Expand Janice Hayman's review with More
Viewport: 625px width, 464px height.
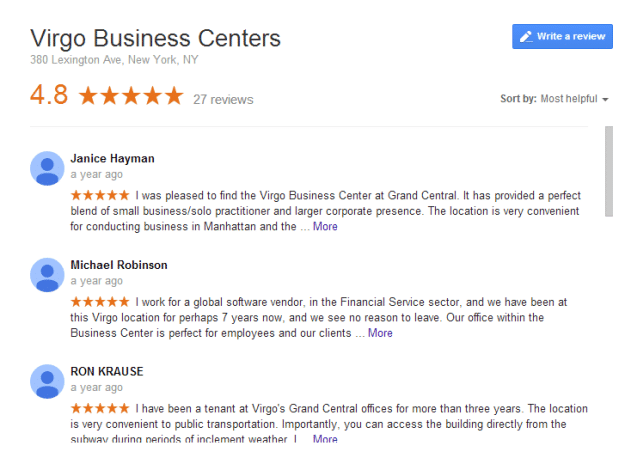(325, 226)
